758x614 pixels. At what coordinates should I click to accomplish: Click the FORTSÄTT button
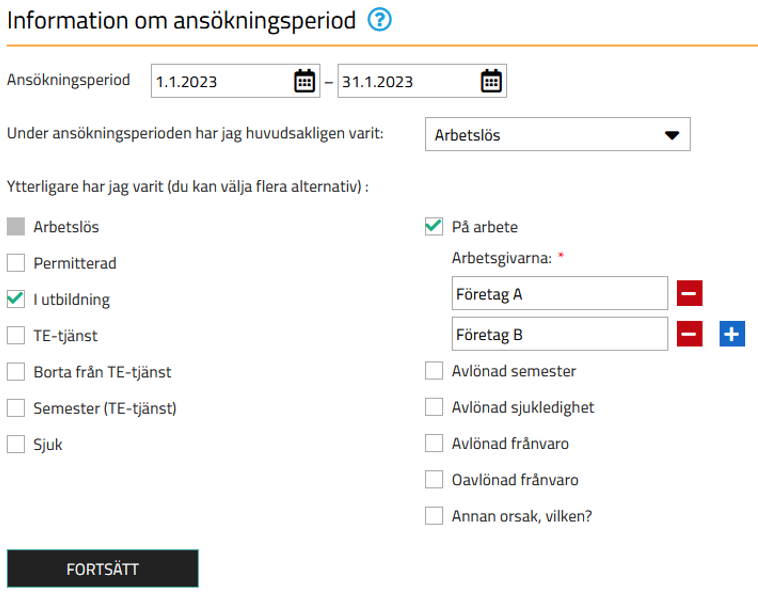coord(103,569)
